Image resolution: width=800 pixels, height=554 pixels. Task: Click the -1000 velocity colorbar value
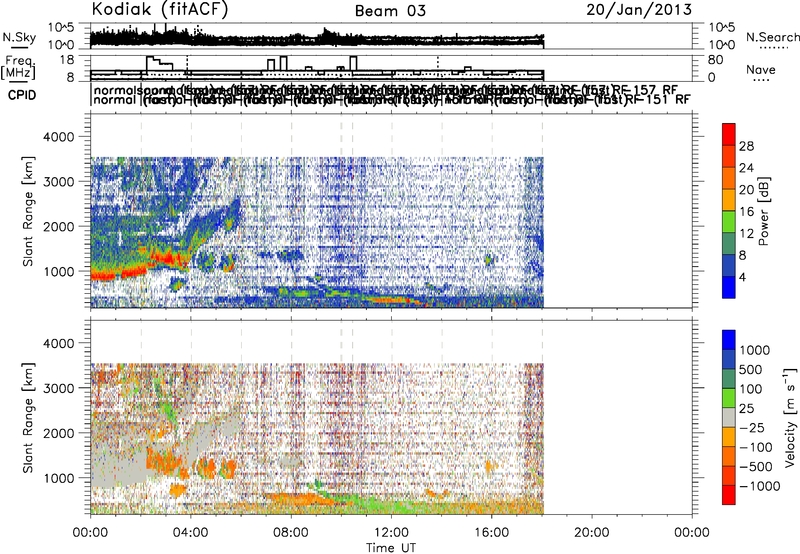click(760, 486)
